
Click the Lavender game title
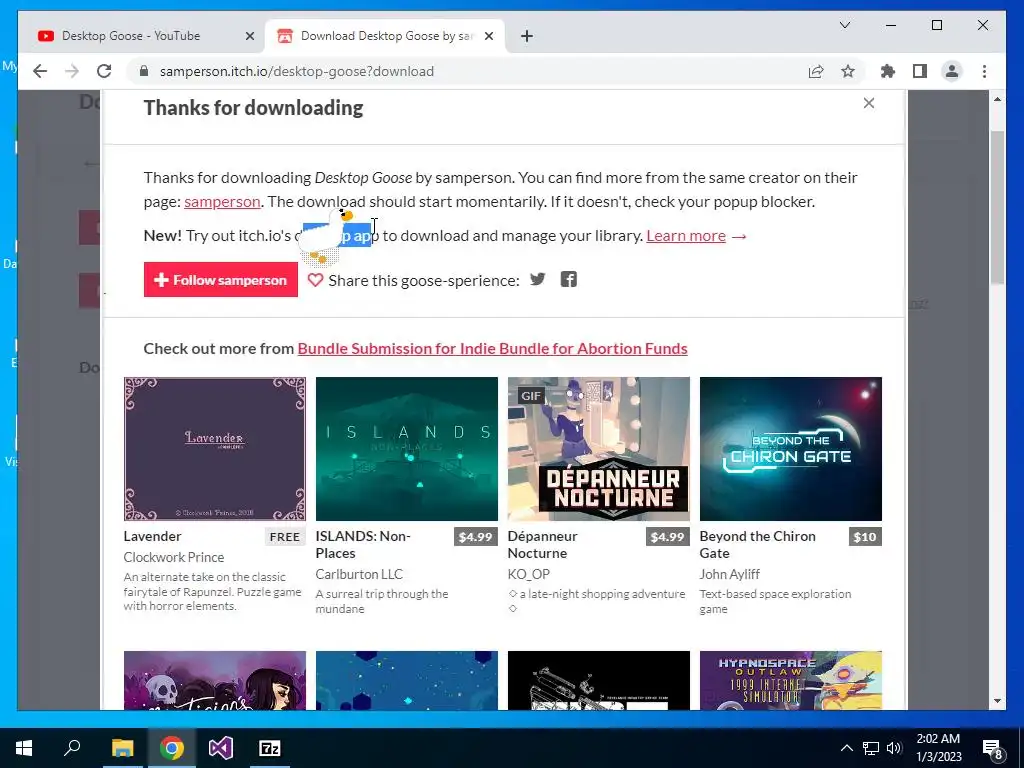click(x=152, y=536)
